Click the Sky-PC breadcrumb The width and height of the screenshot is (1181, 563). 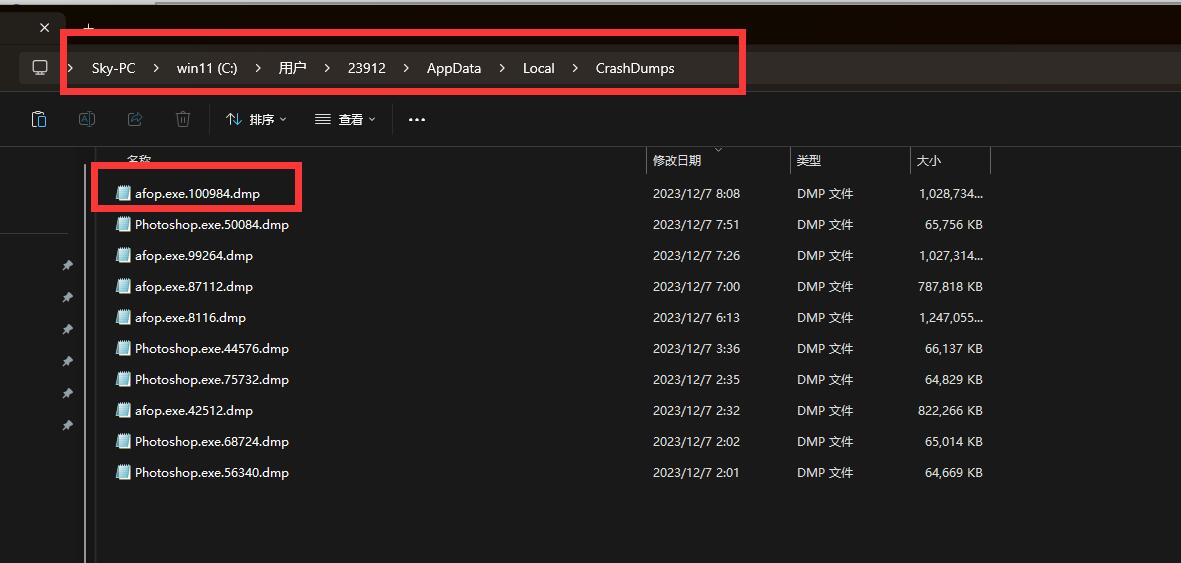113,68
